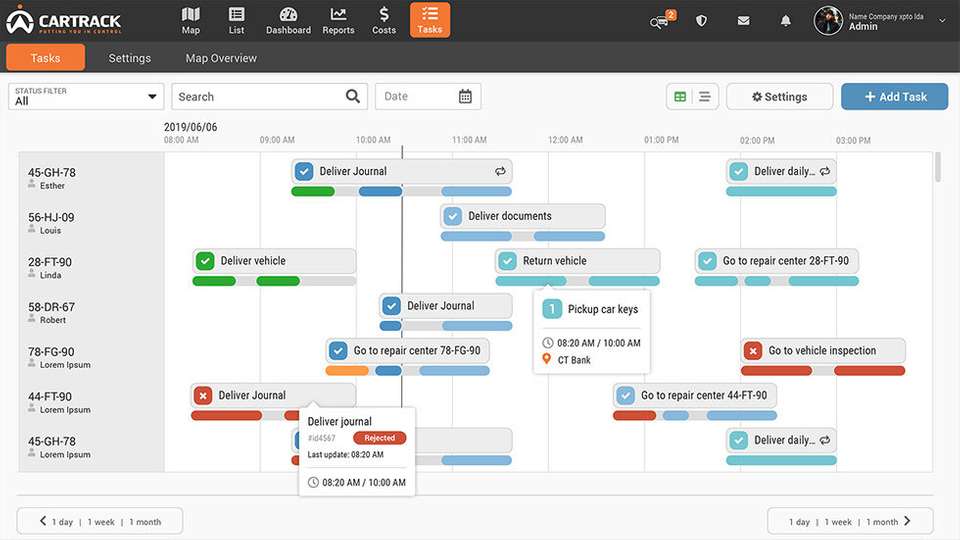Click the shield icon in header
Image resolution: width=960 pixels, height=540 pixels.
coord(701,20)
